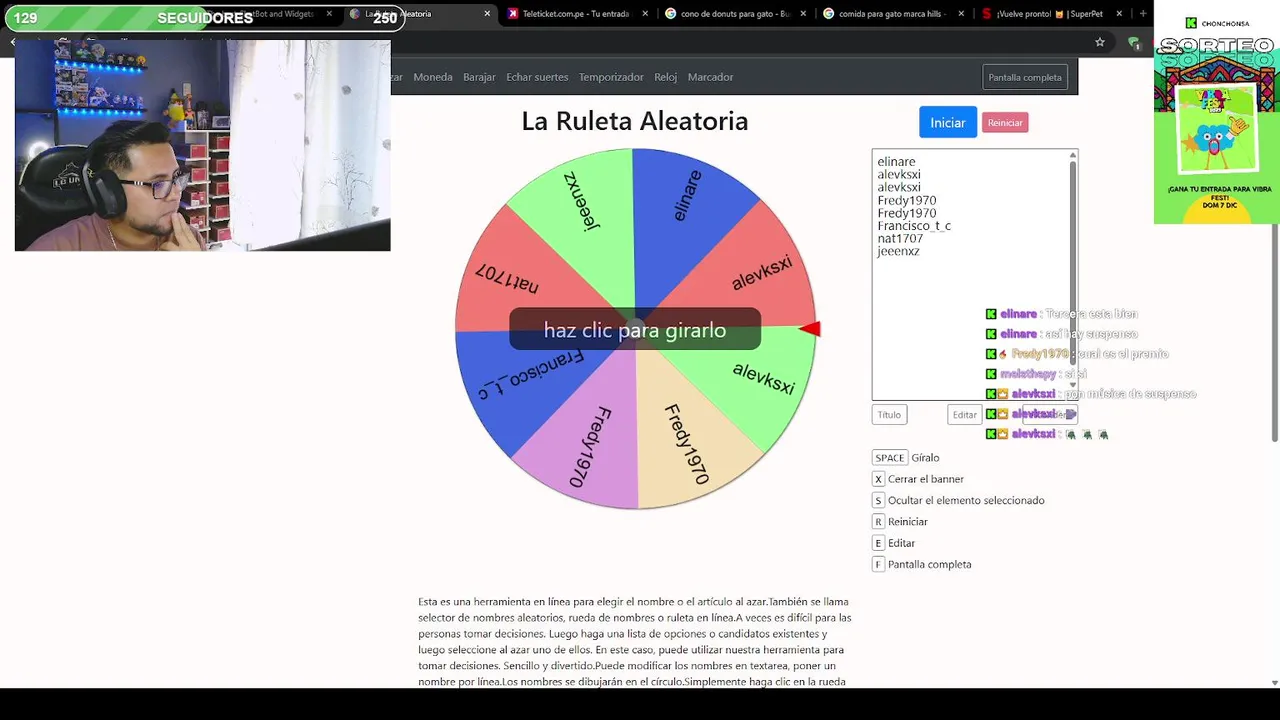Screen dimensions: 1280x720
Task: Click 'Francisco_t_c' in the names text area
Action: [914, 226]
